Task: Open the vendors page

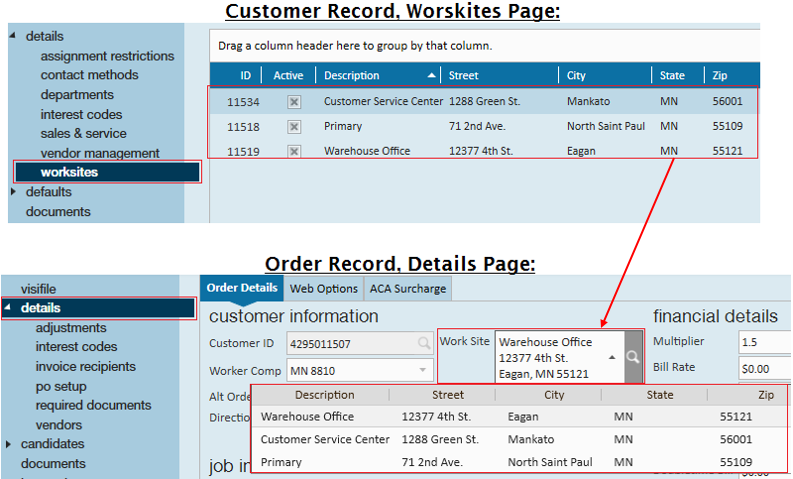Action: click(59, 425)
